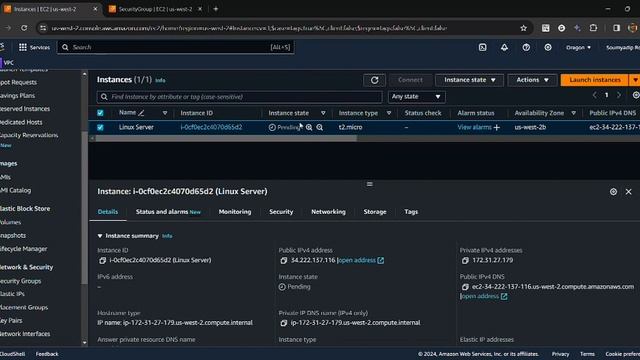Viewport: 640px width, 360px height.
Task: Open the public IPv4 open address link
Action: coord(361,260)
